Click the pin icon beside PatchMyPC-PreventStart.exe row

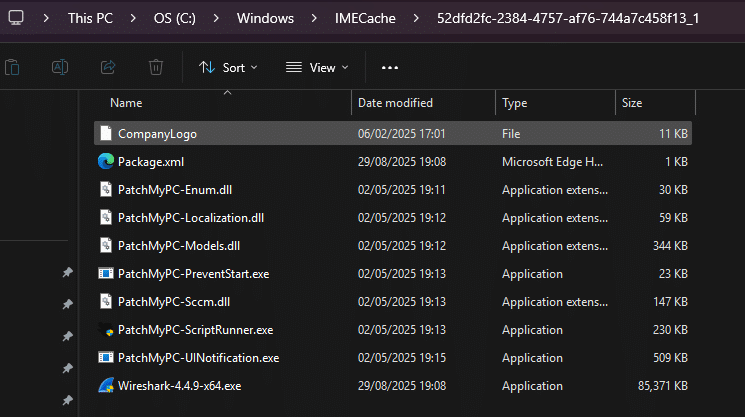click(67, 273)
